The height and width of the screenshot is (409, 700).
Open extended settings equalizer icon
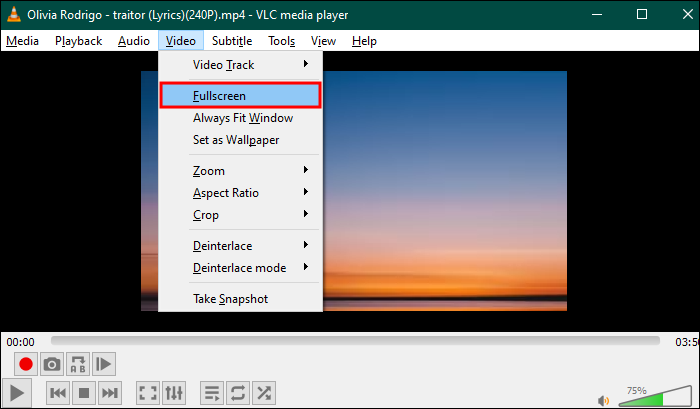coord(174,393)
